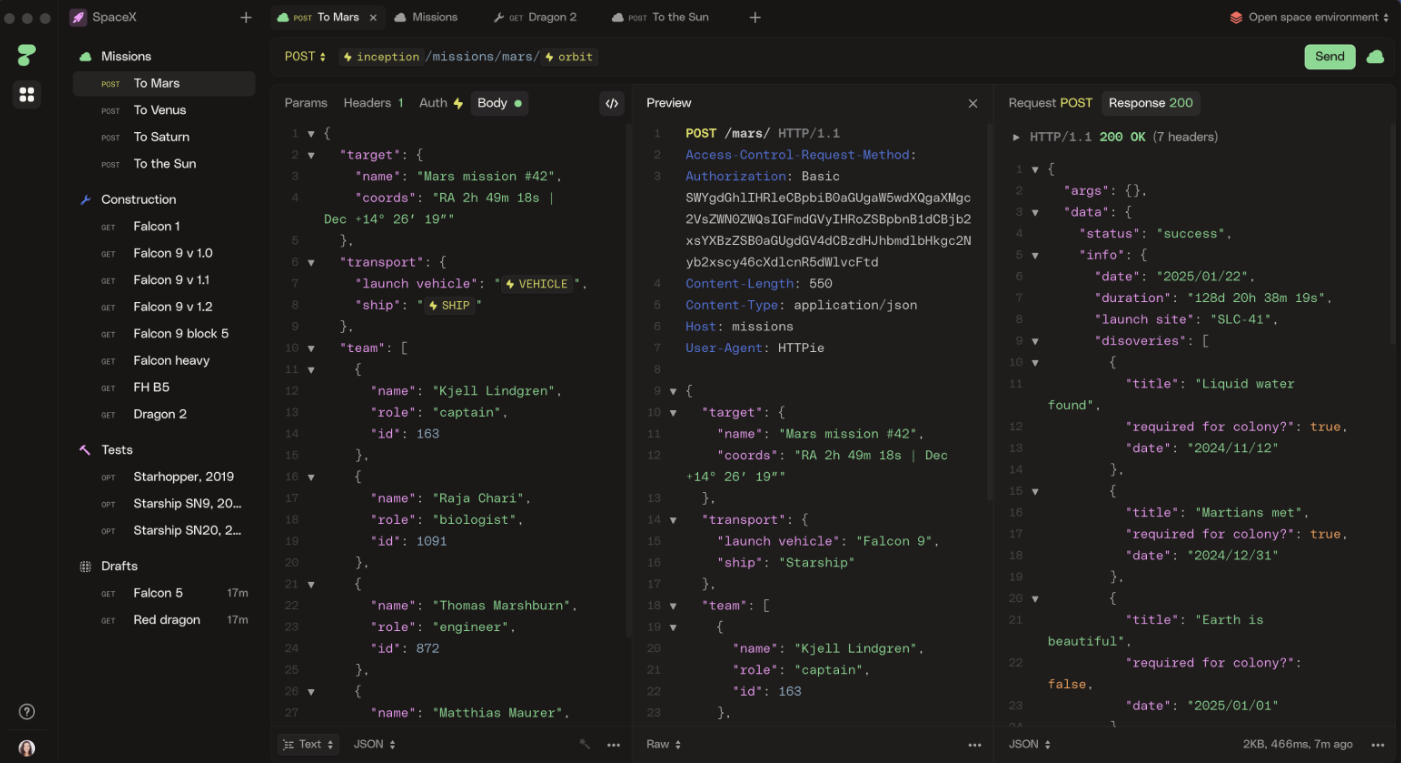Viewport: 1401px width, 763px height.
Task: Show the Request POST tab
Action: tap(1050, 103)
